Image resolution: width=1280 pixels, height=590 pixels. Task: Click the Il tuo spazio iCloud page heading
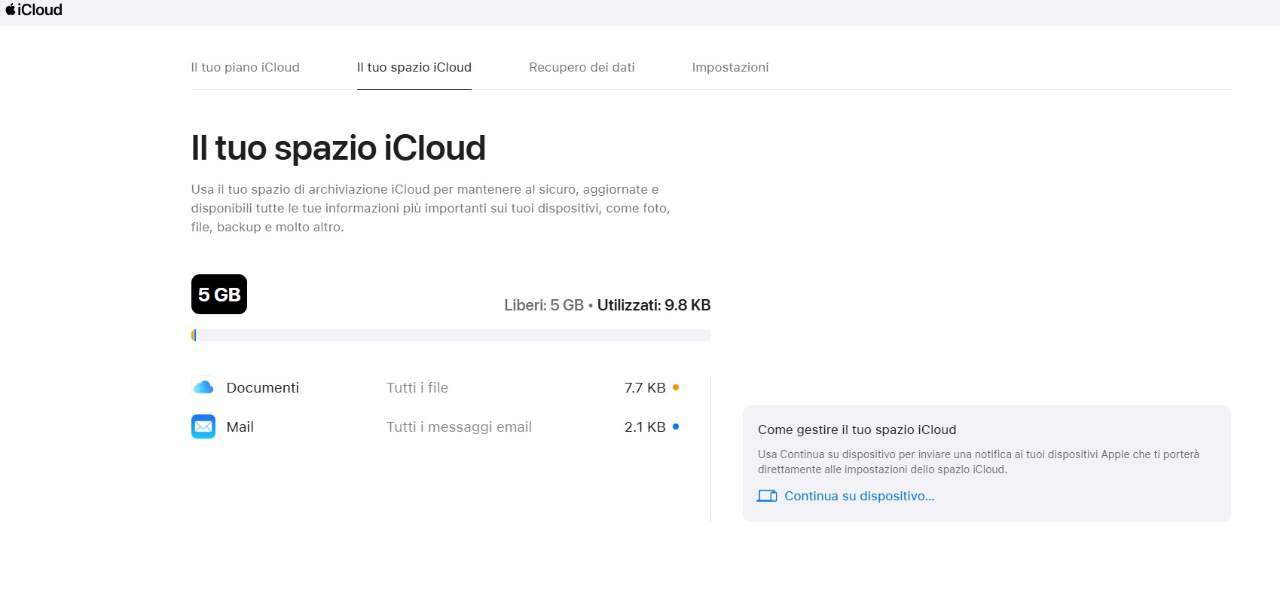tap(338, 148)
